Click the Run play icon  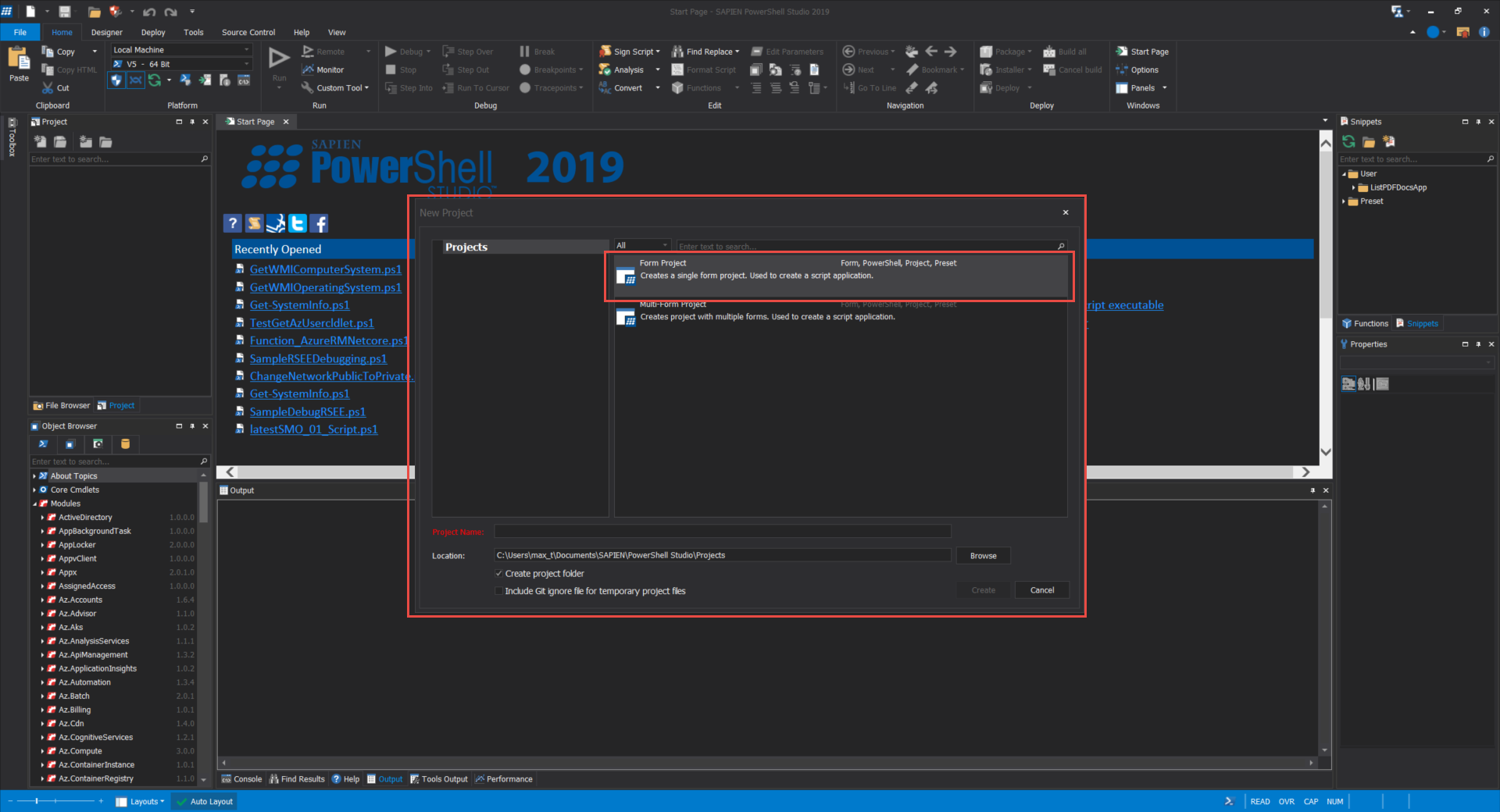[279, 58]
